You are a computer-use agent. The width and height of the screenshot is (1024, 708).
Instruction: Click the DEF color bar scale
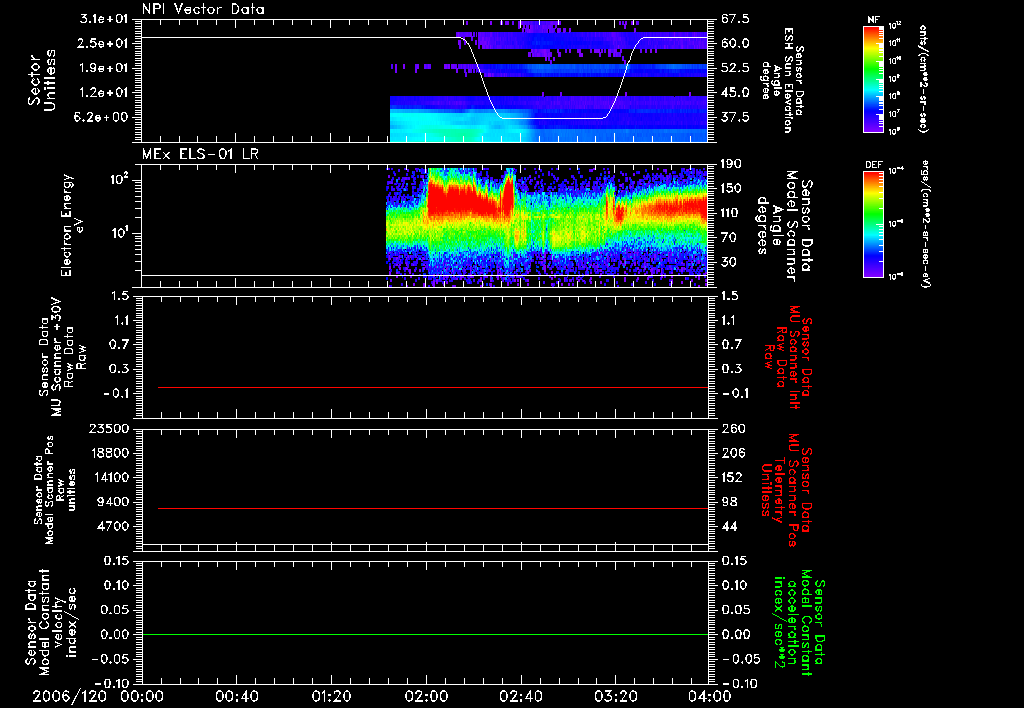coord(873,224)
